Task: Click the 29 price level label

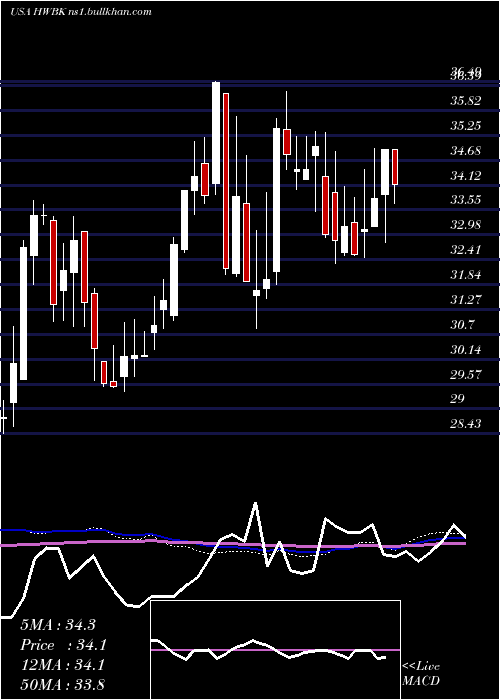Action: (458, 399)
